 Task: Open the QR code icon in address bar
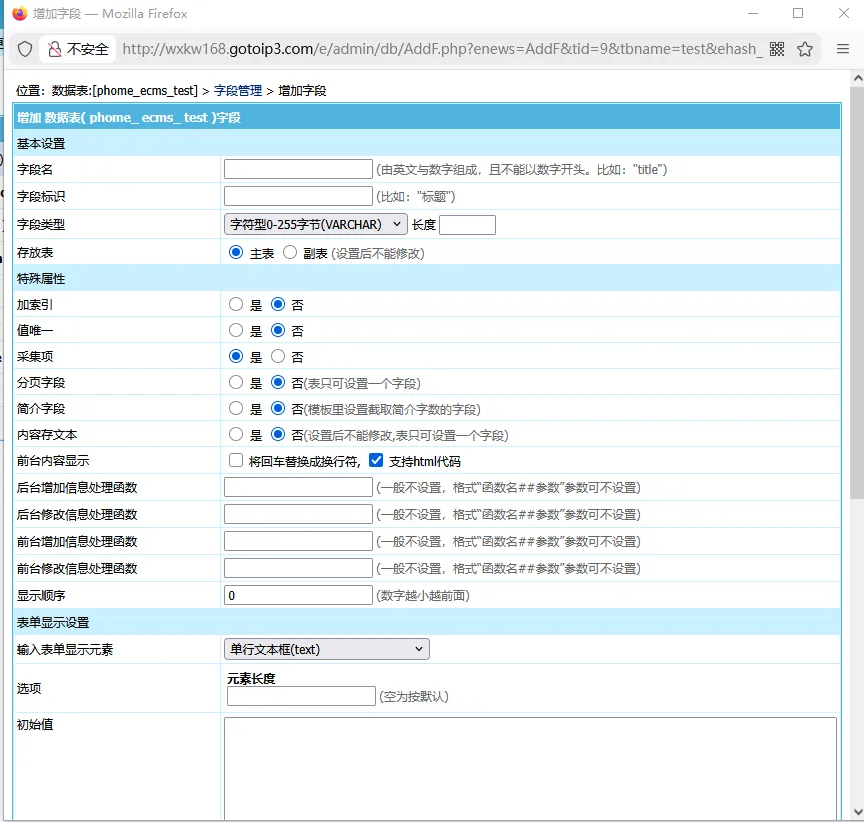[x=777, y=49]
